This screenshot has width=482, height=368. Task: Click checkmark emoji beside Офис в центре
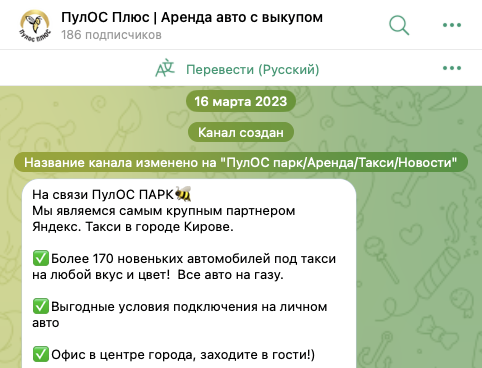click(41, 355)
